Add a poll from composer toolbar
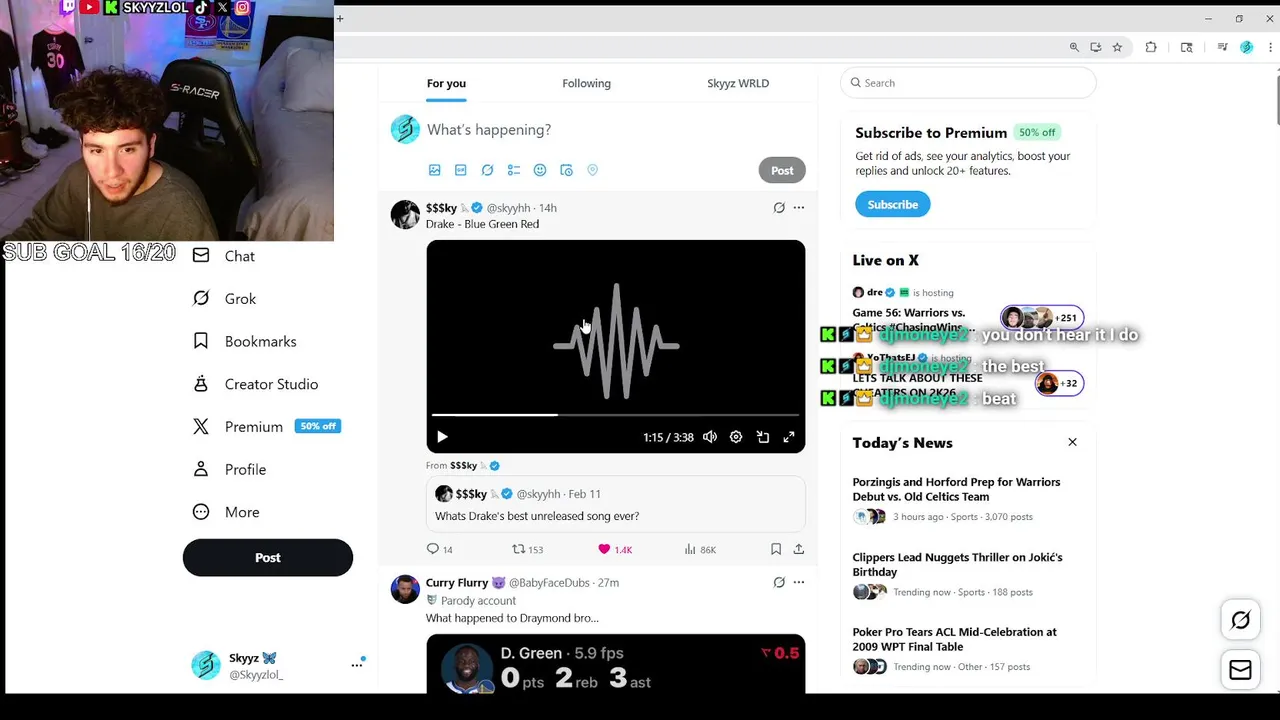Screen dimensions: 1280x720 coord(514,170)
